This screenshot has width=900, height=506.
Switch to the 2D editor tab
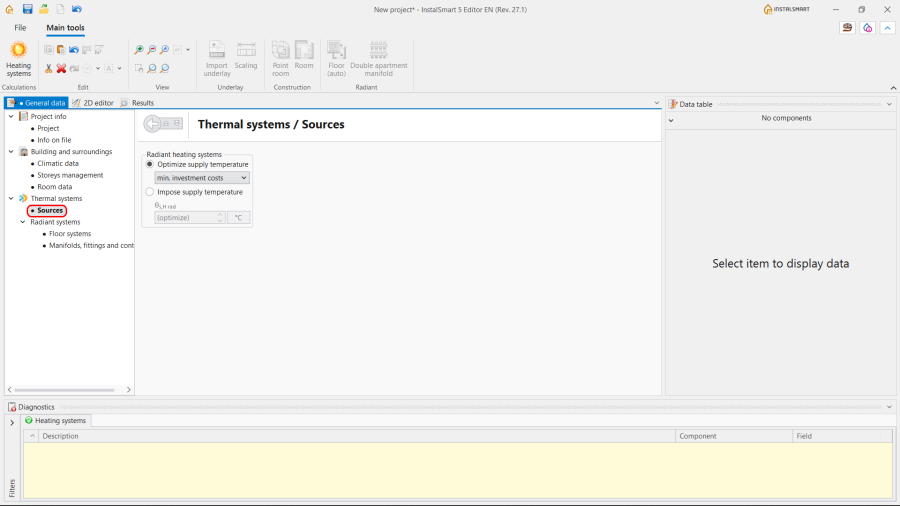tap(93, 103)
